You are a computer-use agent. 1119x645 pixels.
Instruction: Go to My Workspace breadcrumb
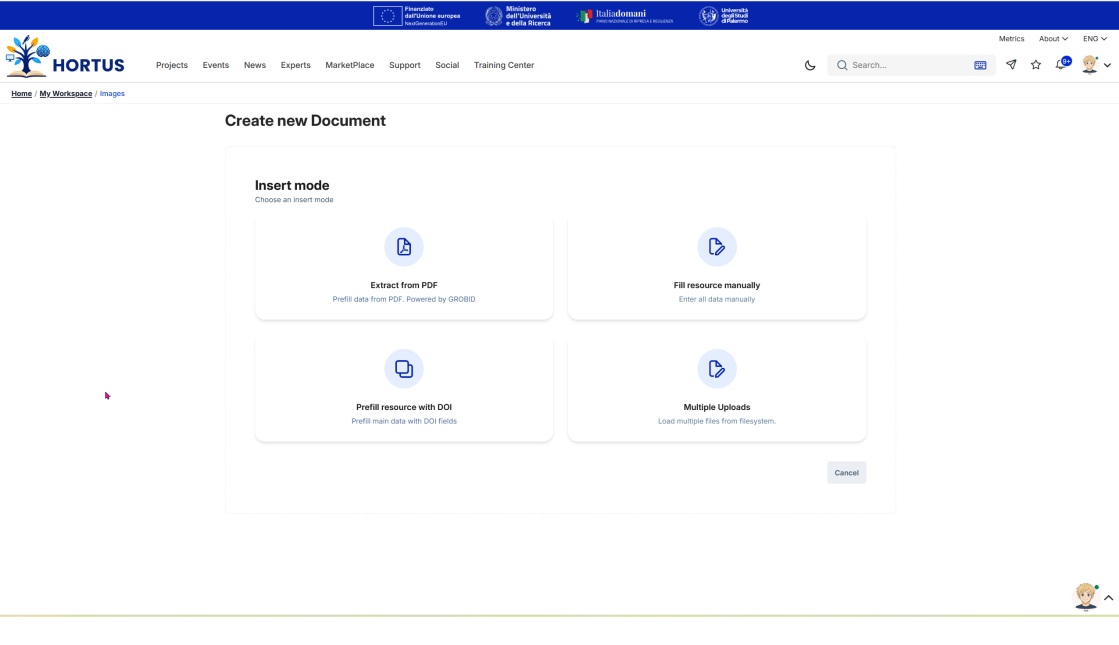tap(66, 93)
